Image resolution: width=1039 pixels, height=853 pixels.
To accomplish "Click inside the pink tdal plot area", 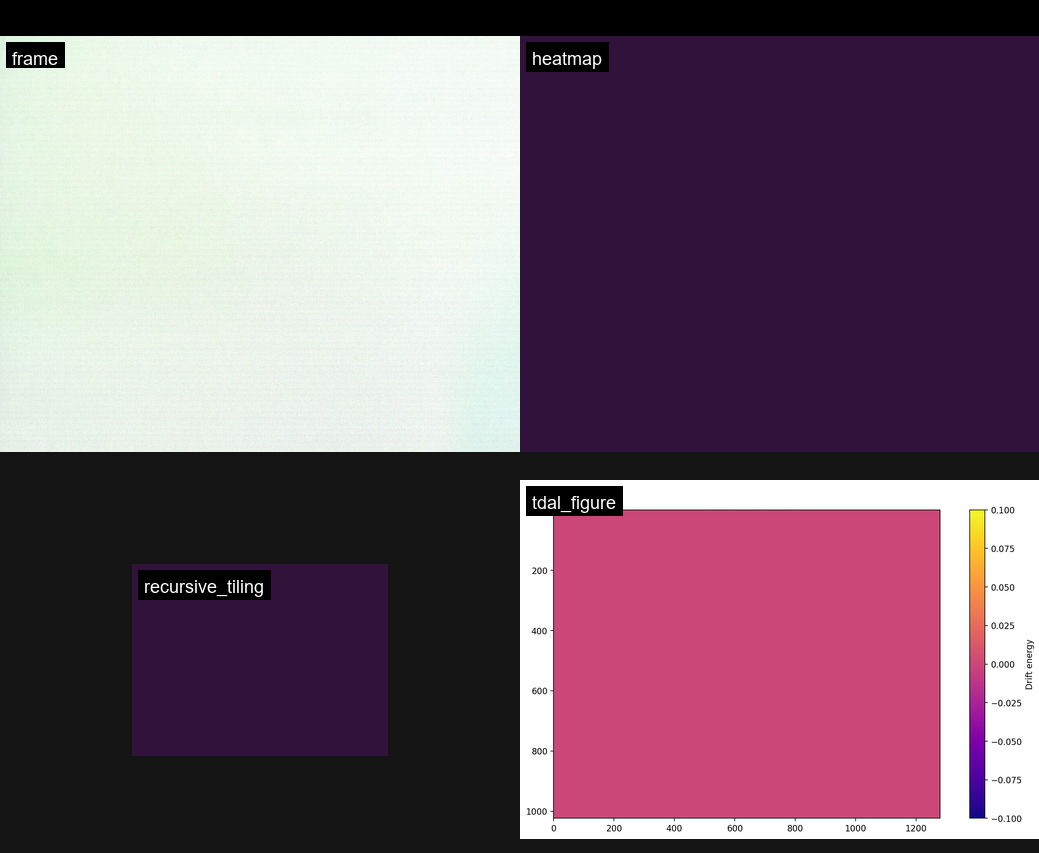I will pyautogui.click(x=746, y=664).
